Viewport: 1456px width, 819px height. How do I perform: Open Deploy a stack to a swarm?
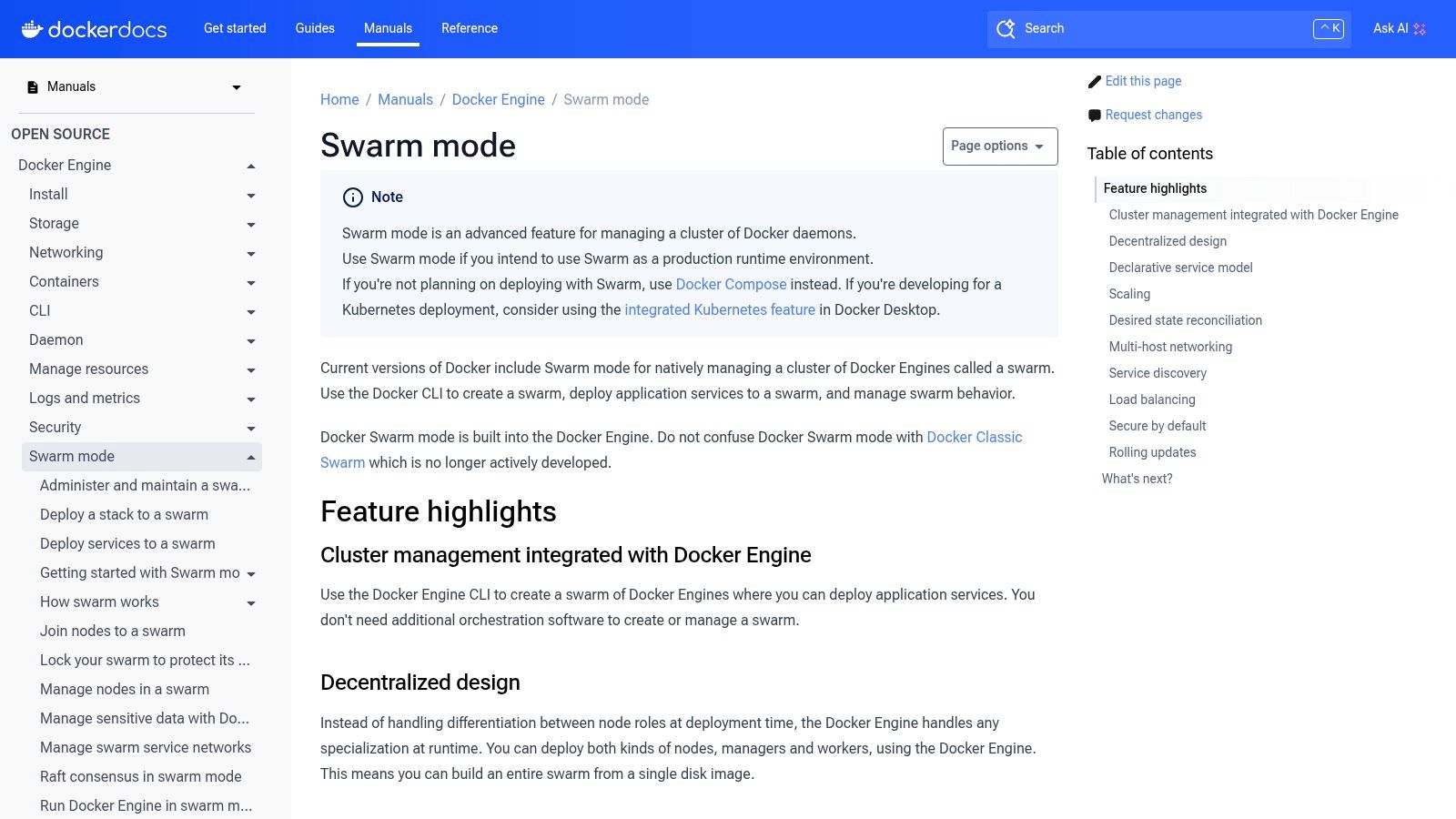(124, 515)
